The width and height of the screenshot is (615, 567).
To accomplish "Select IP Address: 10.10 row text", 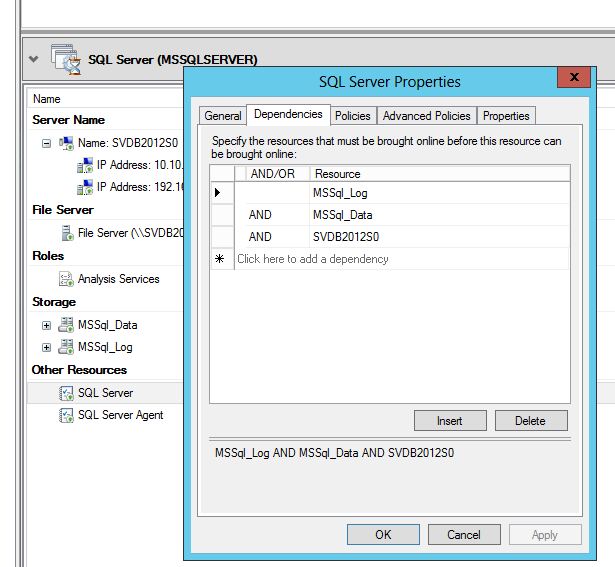I will (140, 165).
